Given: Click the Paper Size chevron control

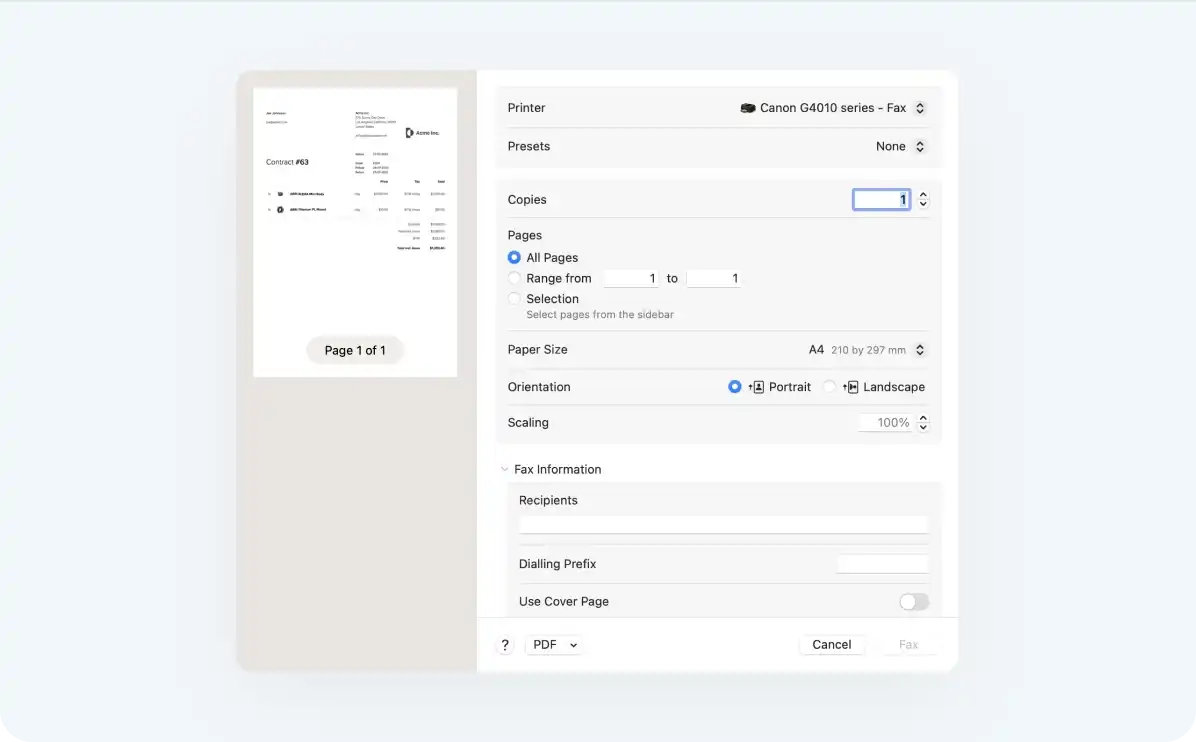Looking at the screenshot, I should point(920,350).
